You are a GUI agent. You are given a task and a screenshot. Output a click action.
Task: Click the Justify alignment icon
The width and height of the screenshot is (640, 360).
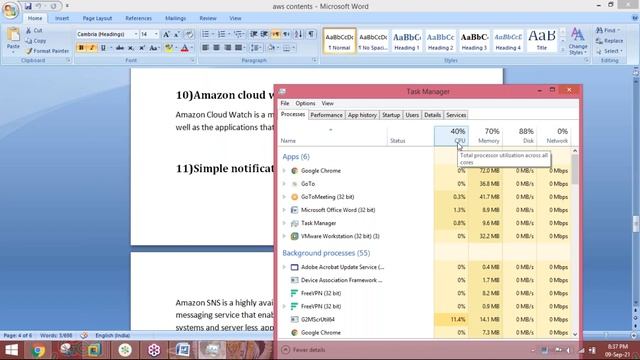(x=238, y=48)
